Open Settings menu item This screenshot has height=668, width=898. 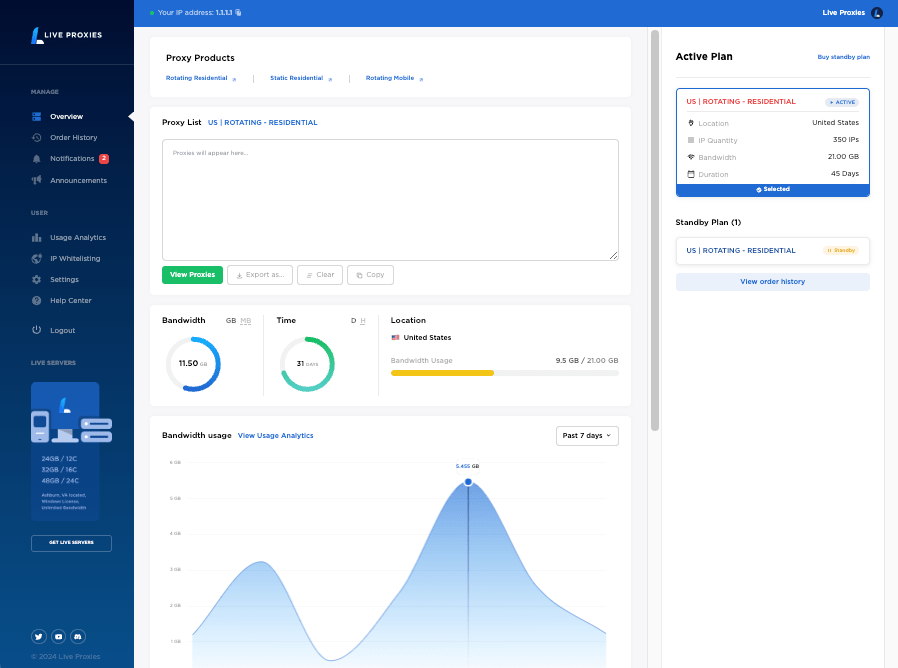[66, 280]
